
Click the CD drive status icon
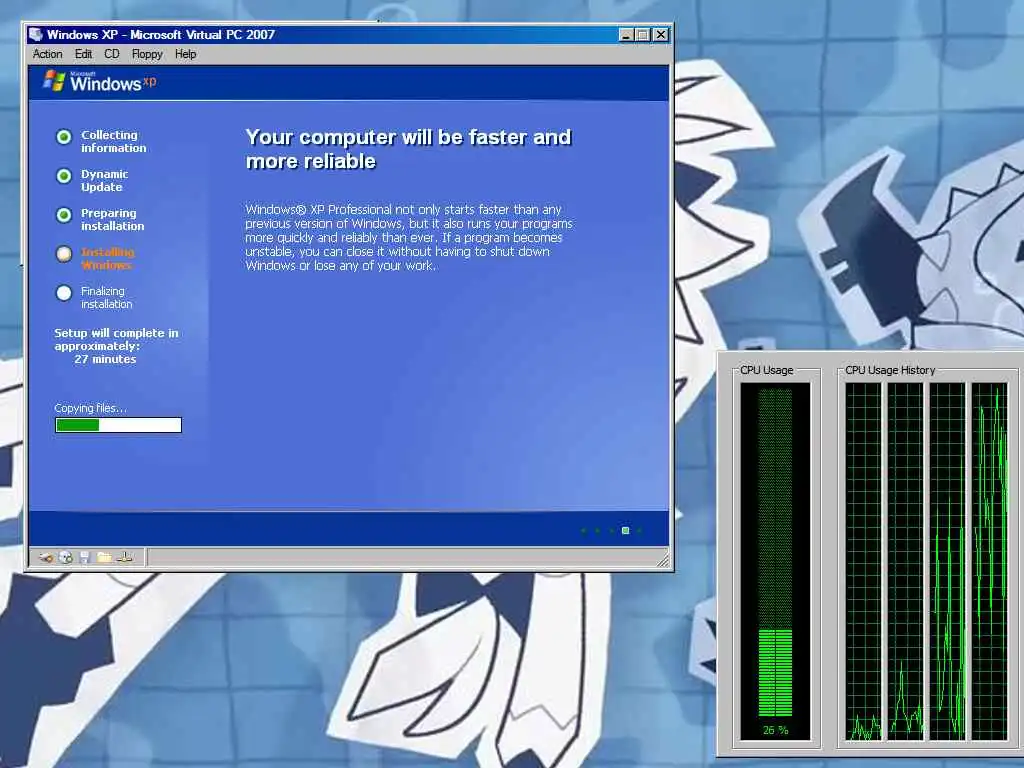click(66, 557)
